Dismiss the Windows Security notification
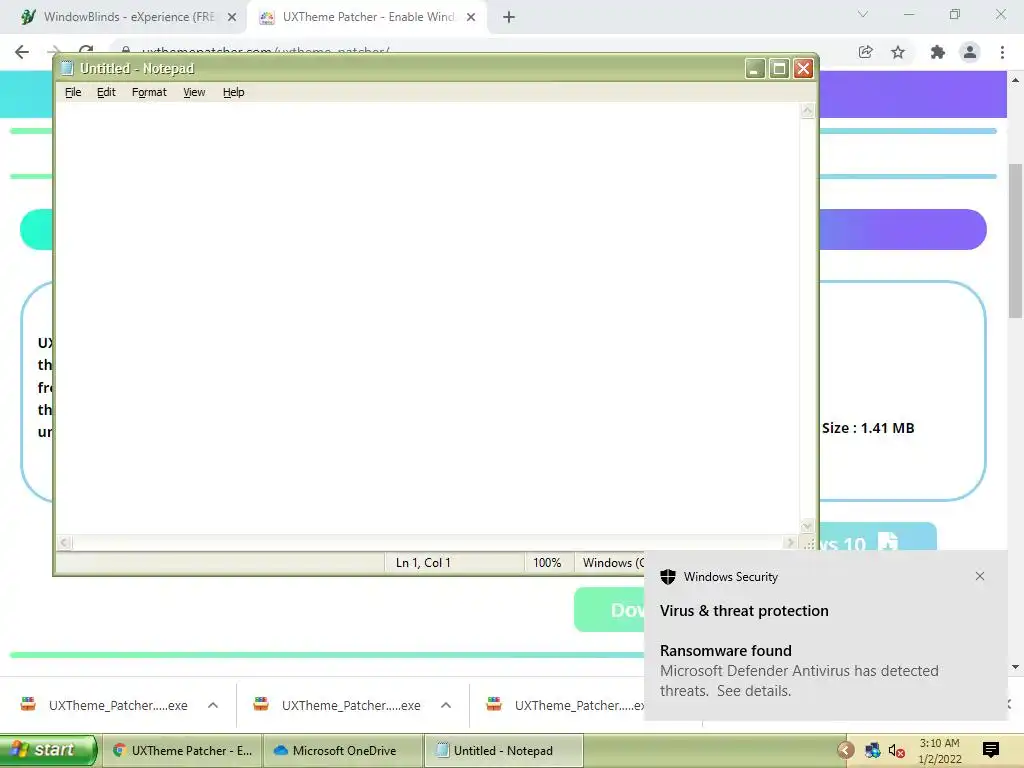Screen dimensions: 1024x768 [x=980, y=576]
